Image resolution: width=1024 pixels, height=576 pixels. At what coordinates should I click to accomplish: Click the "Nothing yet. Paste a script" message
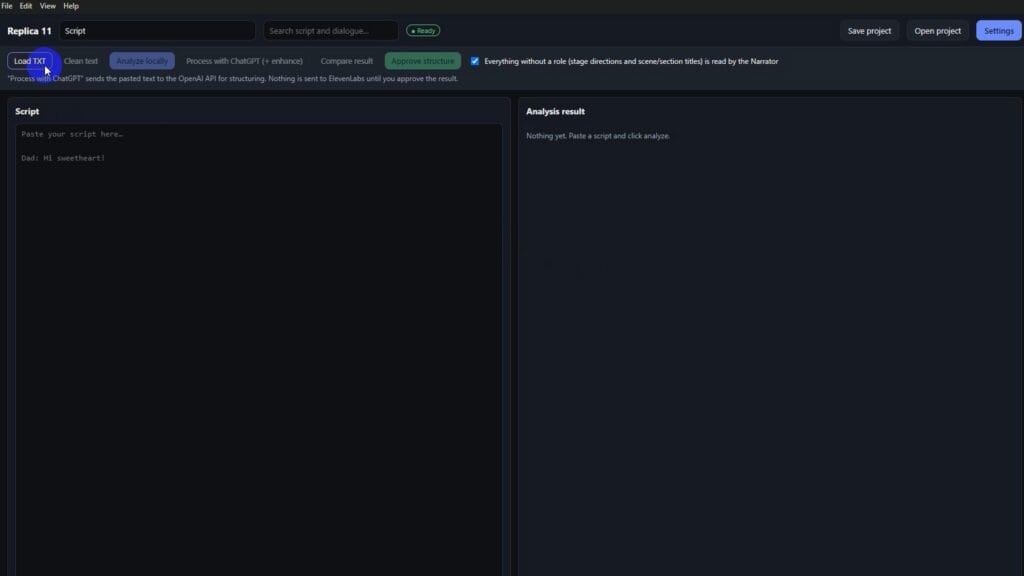point(598,136)
